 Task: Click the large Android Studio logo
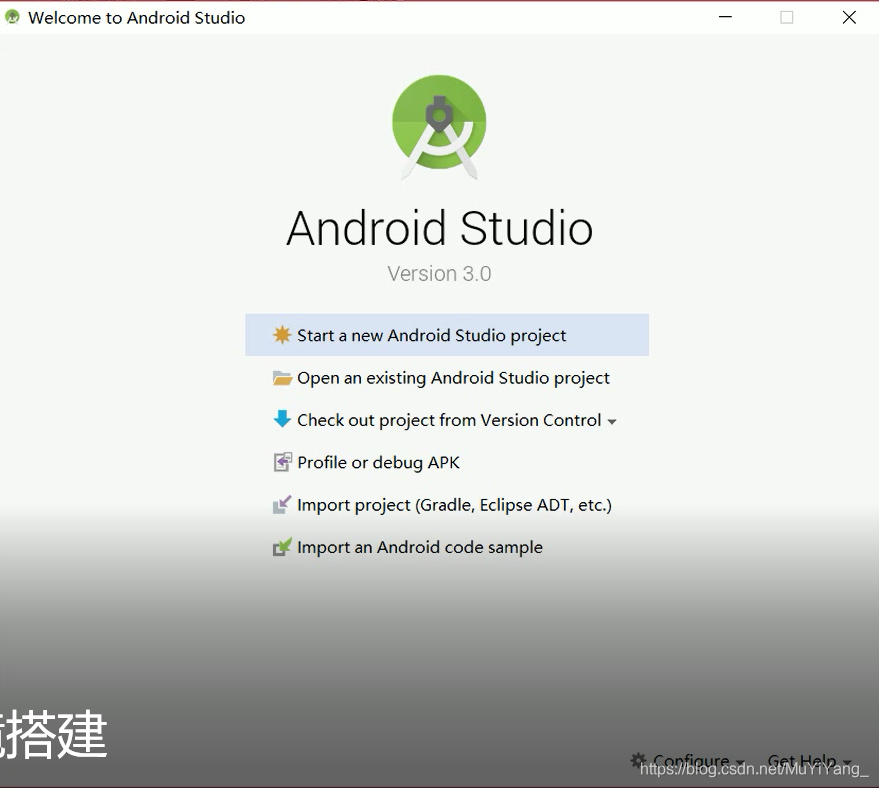(x=440, y=127)
